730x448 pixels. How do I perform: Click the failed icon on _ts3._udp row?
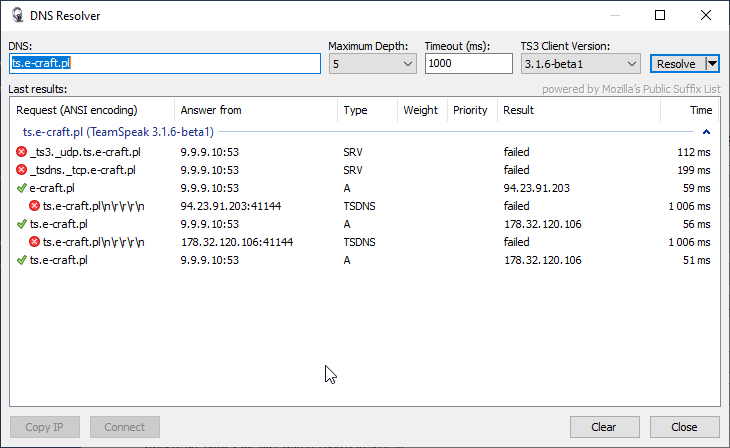(22, 152)
